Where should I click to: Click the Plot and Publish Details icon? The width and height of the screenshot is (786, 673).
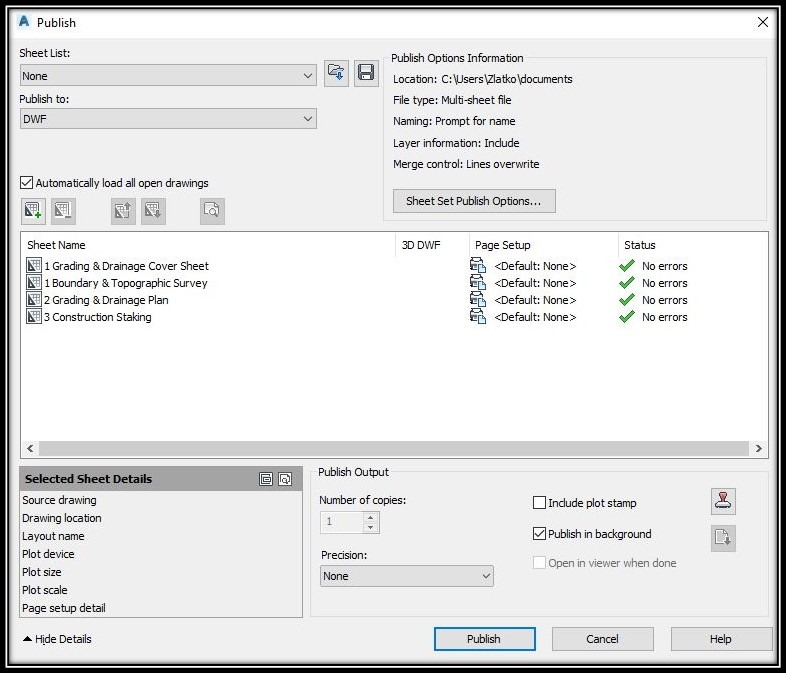tap(723, 538)
